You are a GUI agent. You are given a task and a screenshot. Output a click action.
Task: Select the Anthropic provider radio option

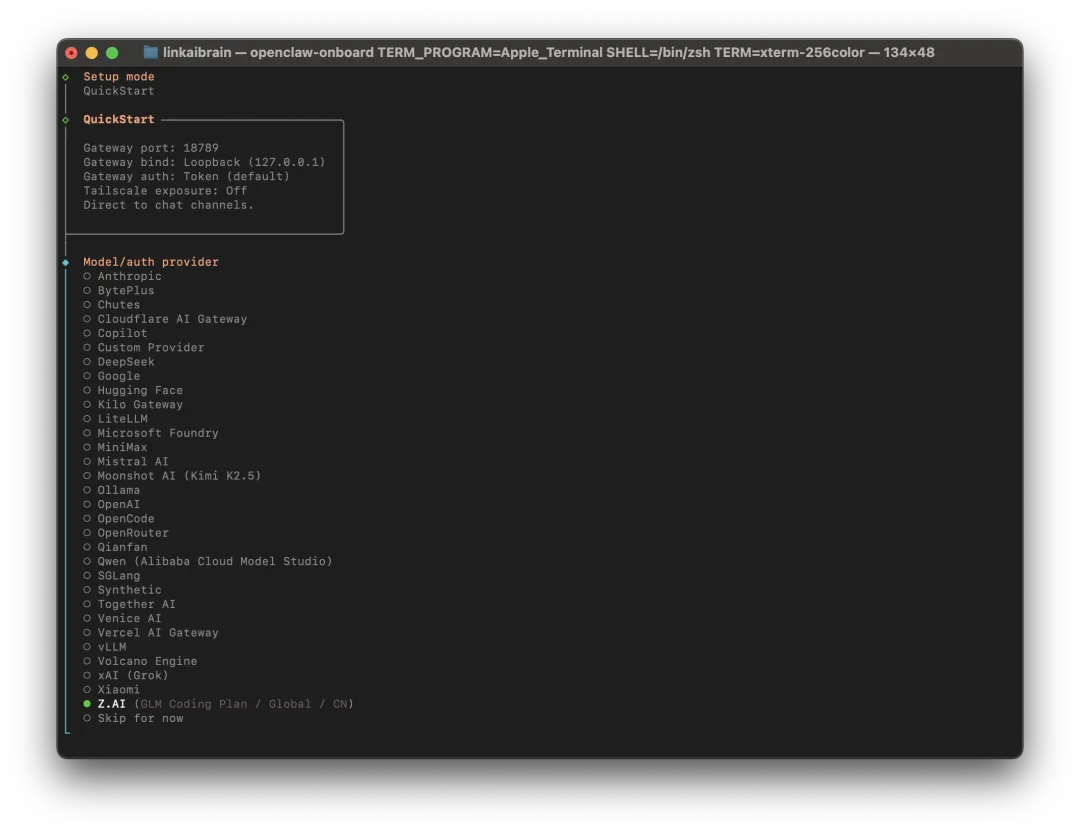pyautogui.click(x=123, y=276)
